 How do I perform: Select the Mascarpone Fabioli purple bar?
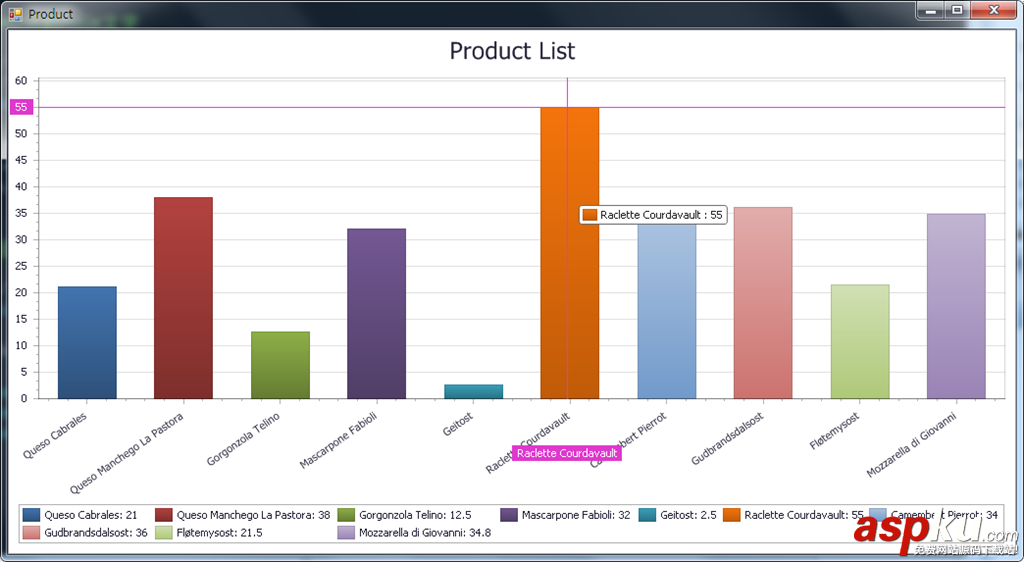pos(377,313)
